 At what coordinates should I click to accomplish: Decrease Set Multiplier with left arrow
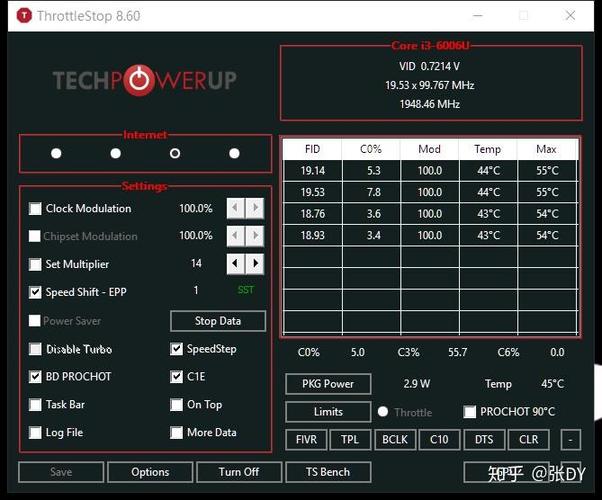point(235,264)
